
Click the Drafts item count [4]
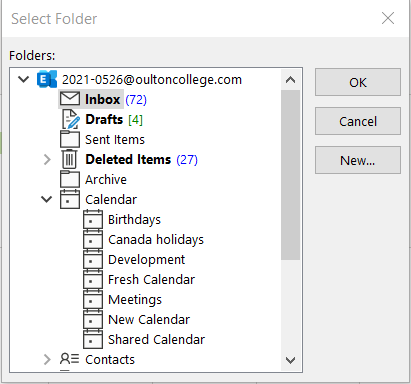click(135, 119)
